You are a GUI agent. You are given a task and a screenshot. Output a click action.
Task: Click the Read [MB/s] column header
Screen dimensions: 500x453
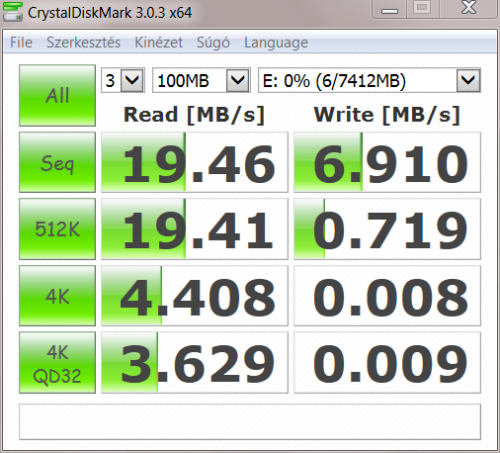point(194,115)
